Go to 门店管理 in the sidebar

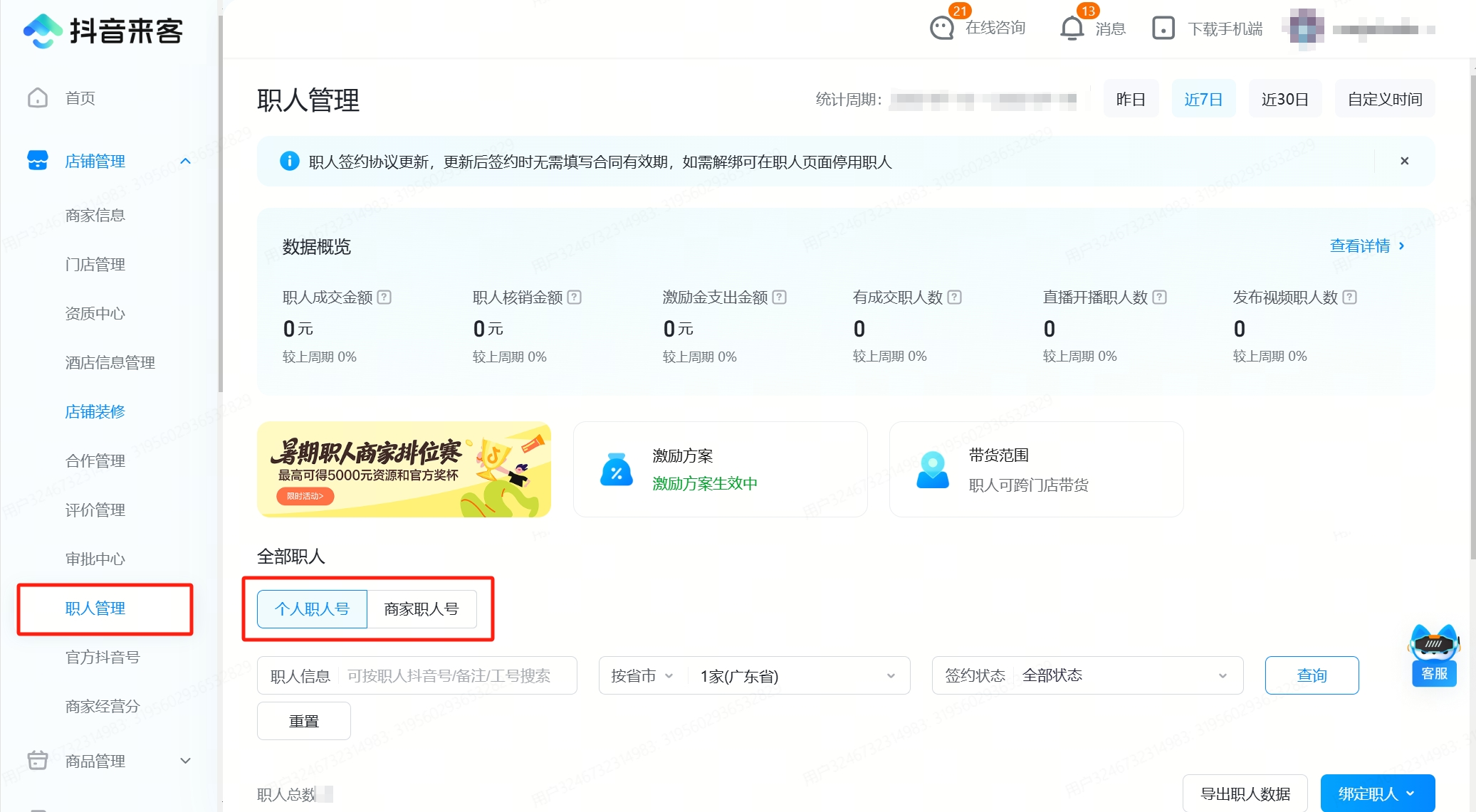pos(95,265)
